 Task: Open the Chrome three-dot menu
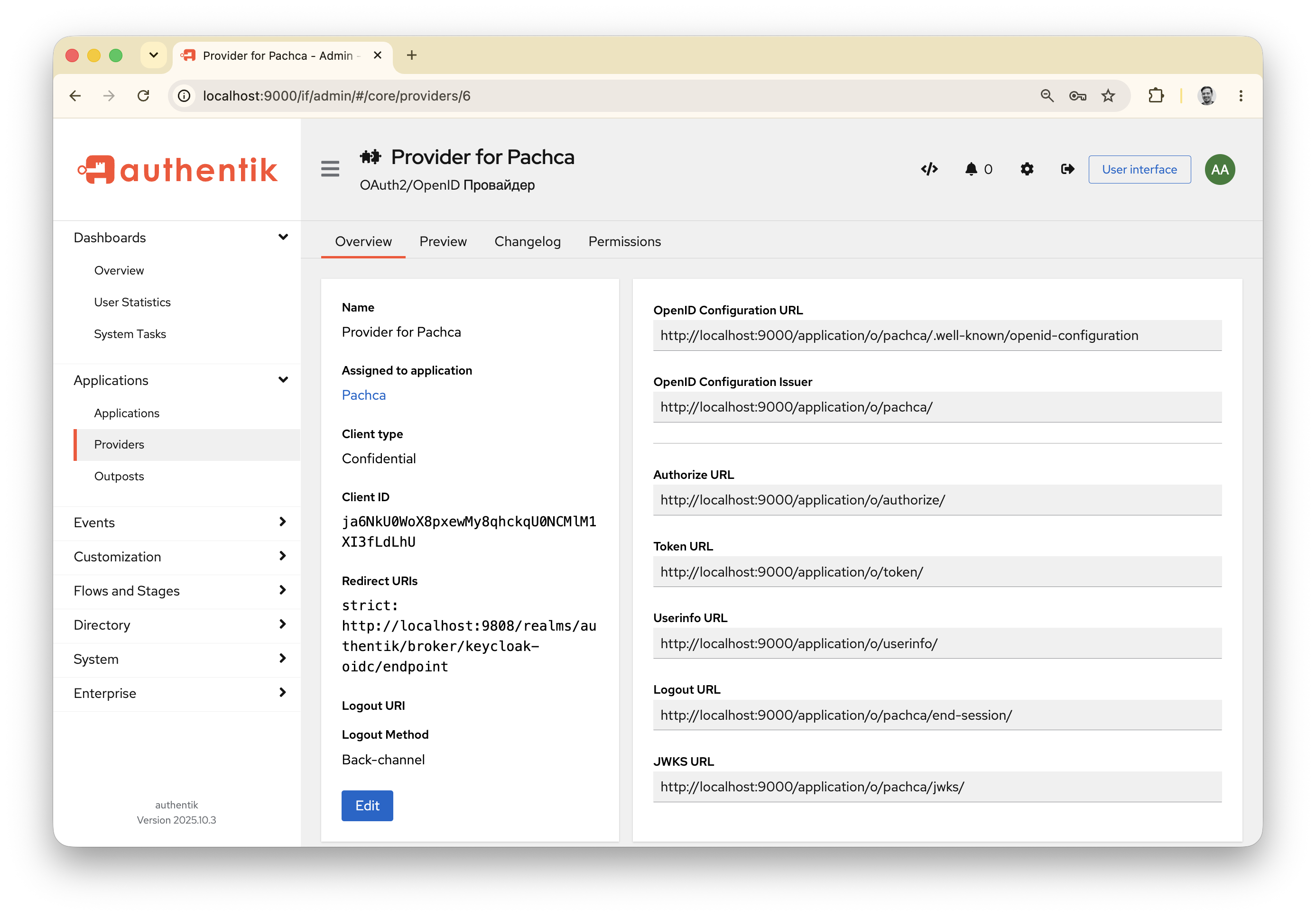(x=1241, y=96)
